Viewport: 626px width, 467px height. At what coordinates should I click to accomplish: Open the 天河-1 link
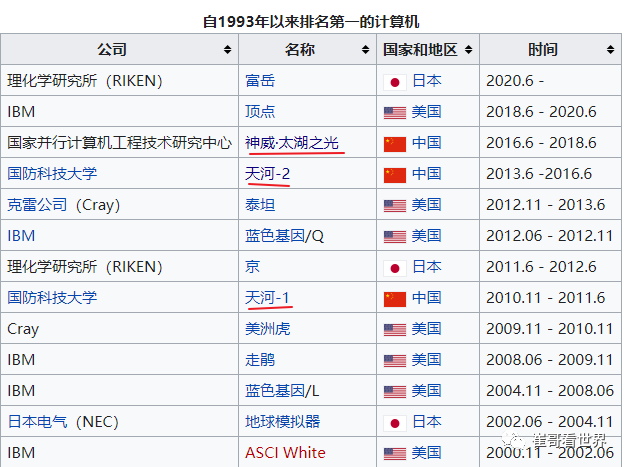(x=267, y=298)
